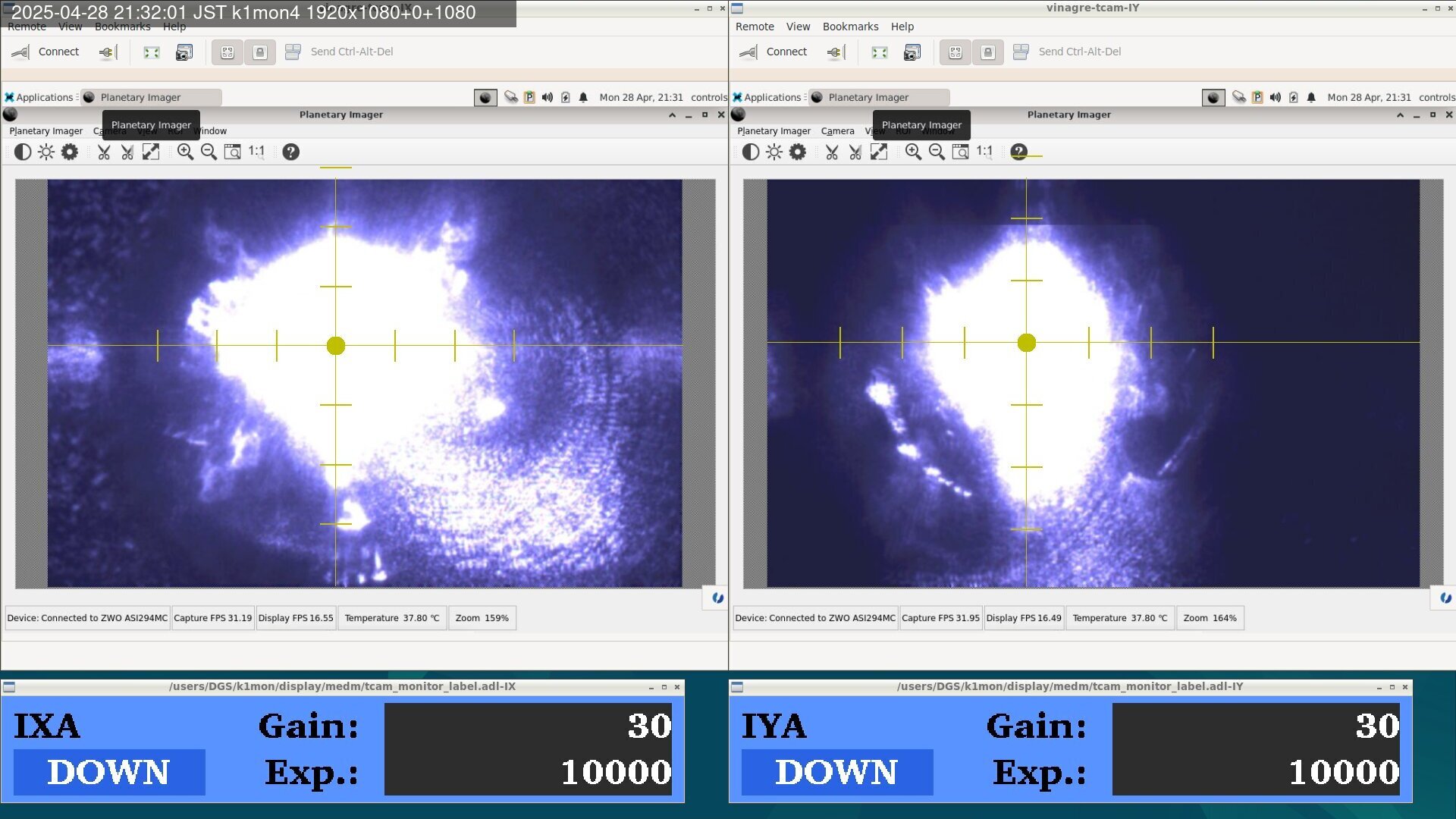The height and width of the screenshot is (819, 1456).
Task: Toggle scaling button in vinagre-tcam-IY toolbar
Action: pyautogui.click(x=955, y=52)
